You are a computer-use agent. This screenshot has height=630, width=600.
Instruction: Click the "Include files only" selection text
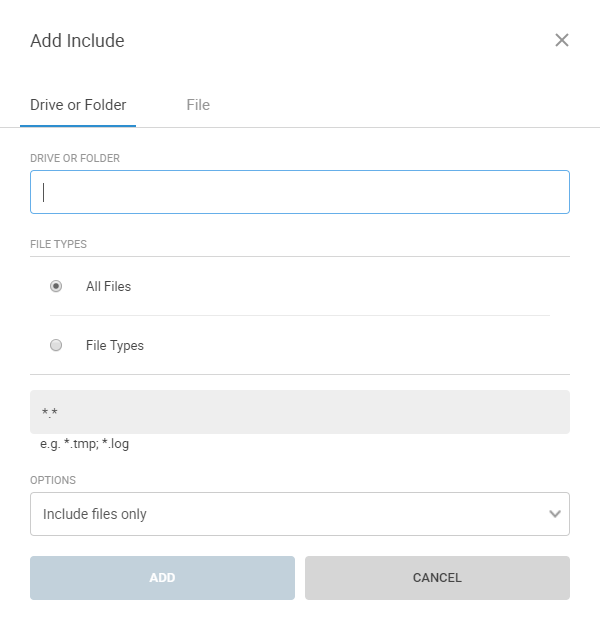(x=95, y=514)
